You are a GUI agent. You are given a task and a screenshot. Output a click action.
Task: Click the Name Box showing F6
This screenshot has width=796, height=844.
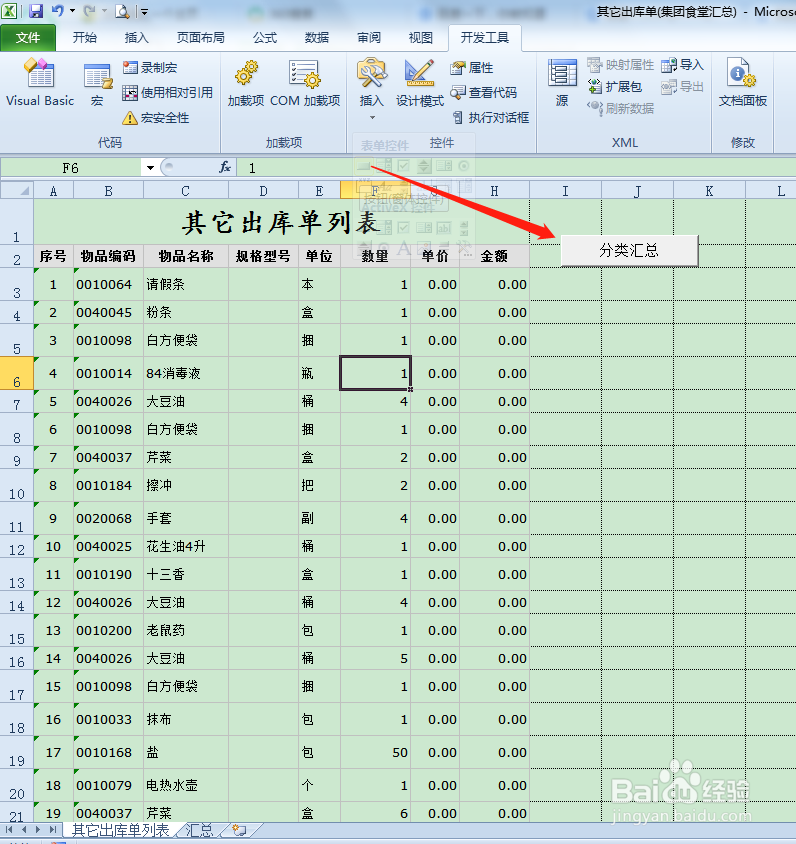click(x=71, y=168)
